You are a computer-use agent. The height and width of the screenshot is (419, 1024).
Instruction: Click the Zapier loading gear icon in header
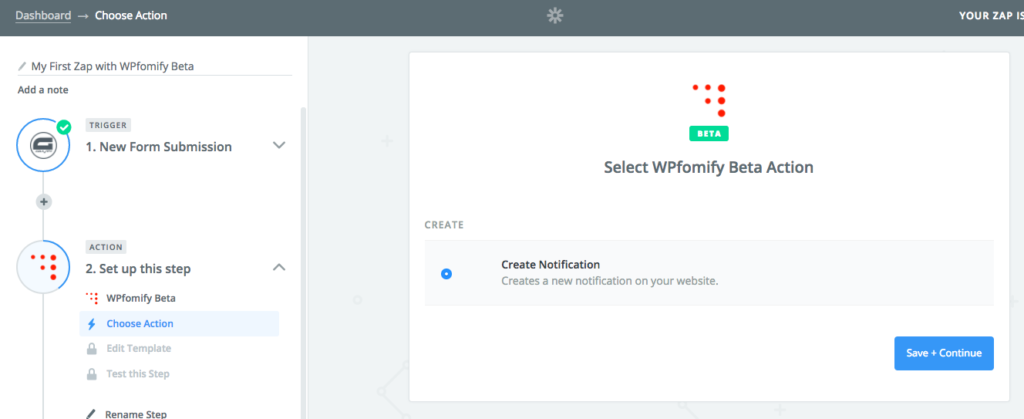click(x=554, y=16)
